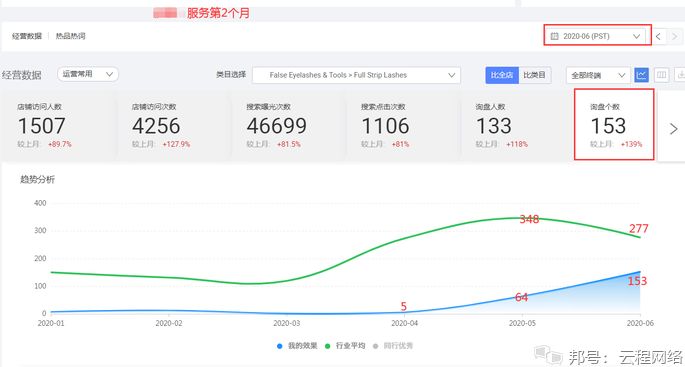Toggle 同行优秀 legend series
Screen dimensions: 685x367
click(393, 346)
